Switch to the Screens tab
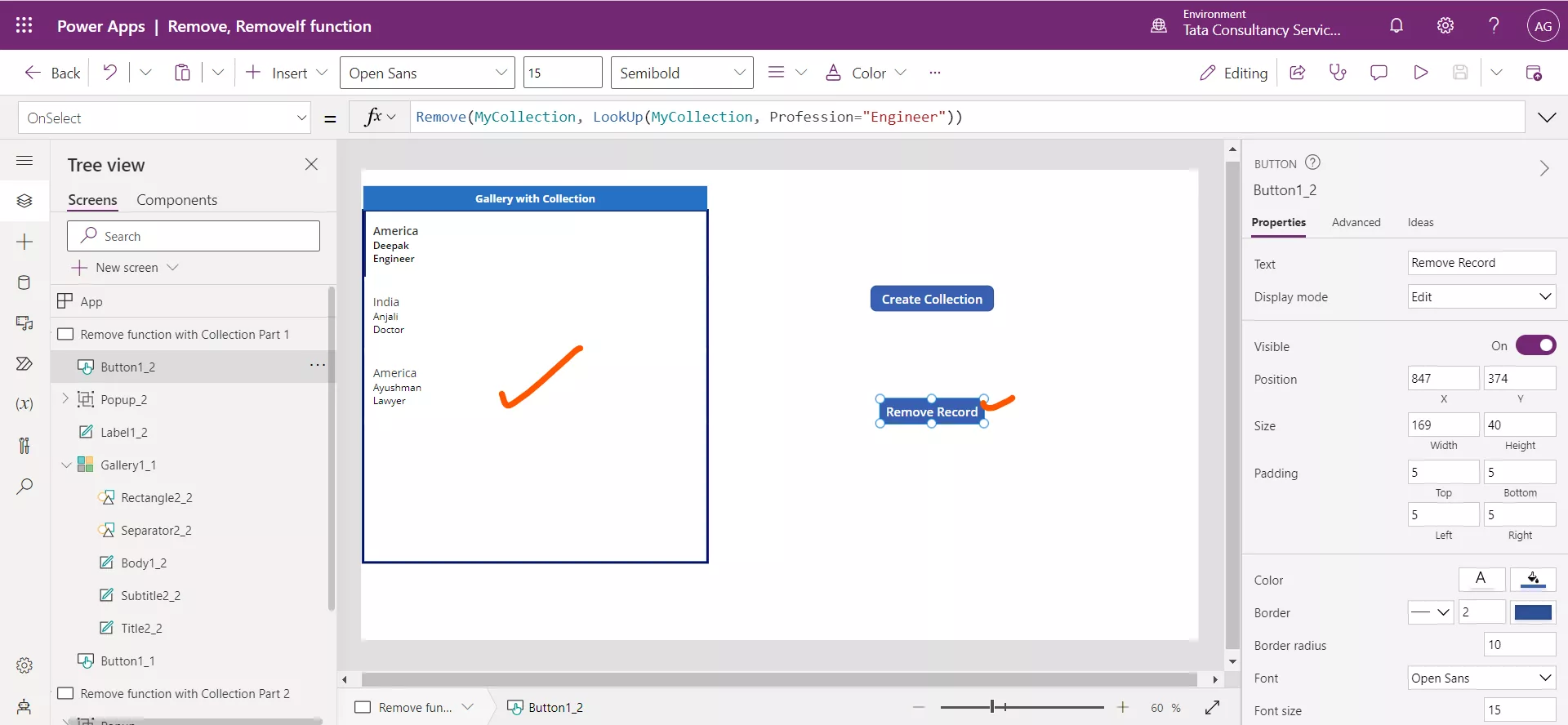This screenshot has width=1568, height=725. coord(92,200)
